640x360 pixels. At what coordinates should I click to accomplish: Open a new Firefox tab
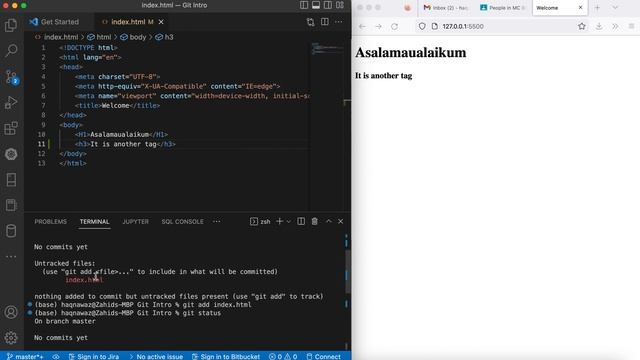click(x=597, y=8)
